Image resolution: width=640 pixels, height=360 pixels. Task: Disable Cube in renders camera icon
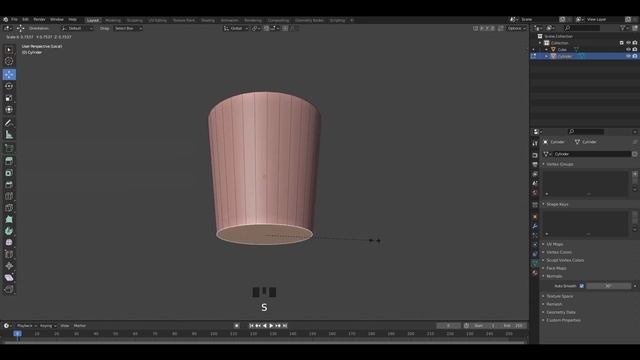[x=635, y=49]
